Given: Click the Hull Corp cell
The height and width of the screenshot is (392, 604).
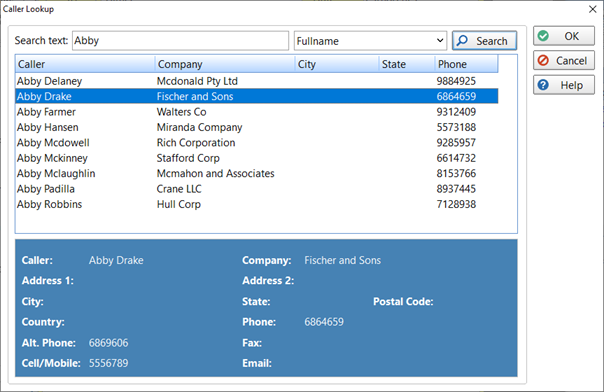Looking at the screenshot, I should click(178, 204).
